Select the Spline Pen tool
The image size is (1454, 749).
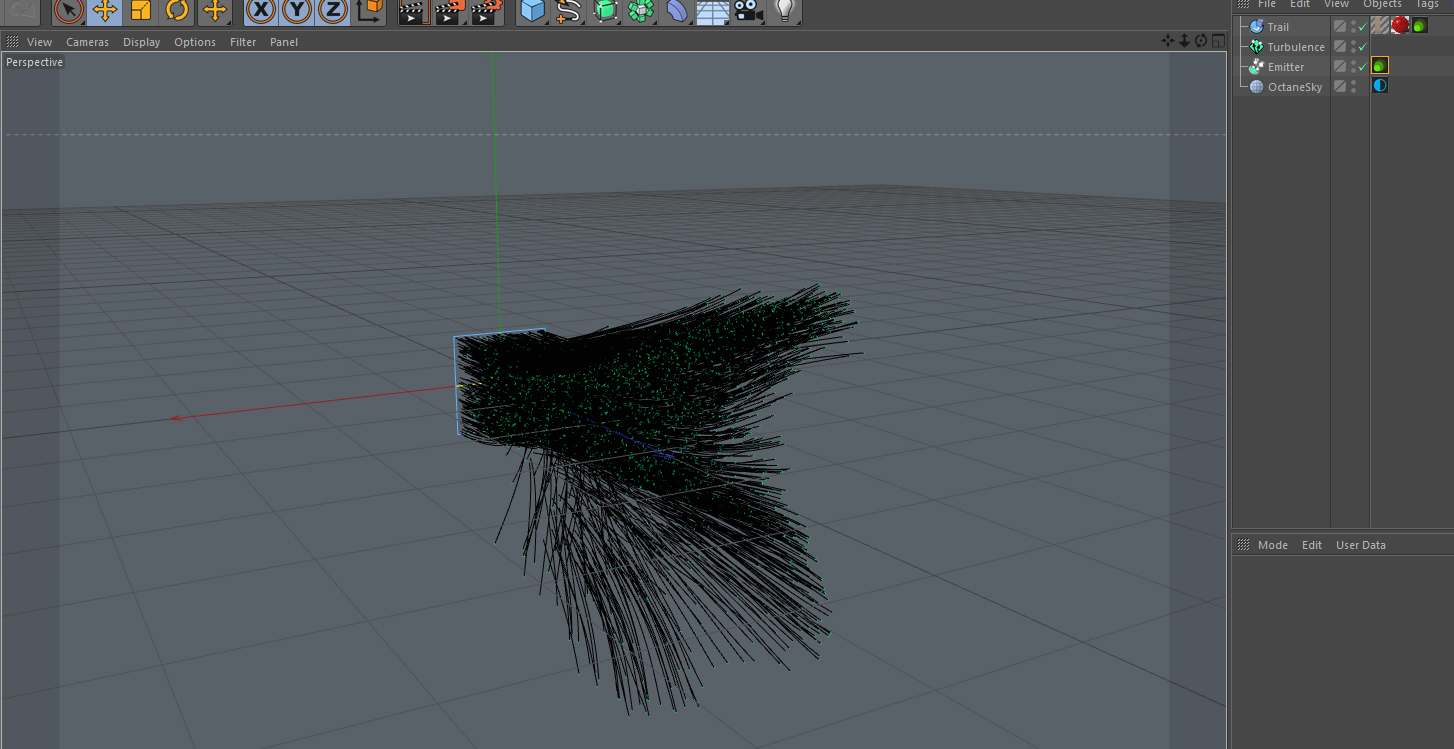pos(569,11)
